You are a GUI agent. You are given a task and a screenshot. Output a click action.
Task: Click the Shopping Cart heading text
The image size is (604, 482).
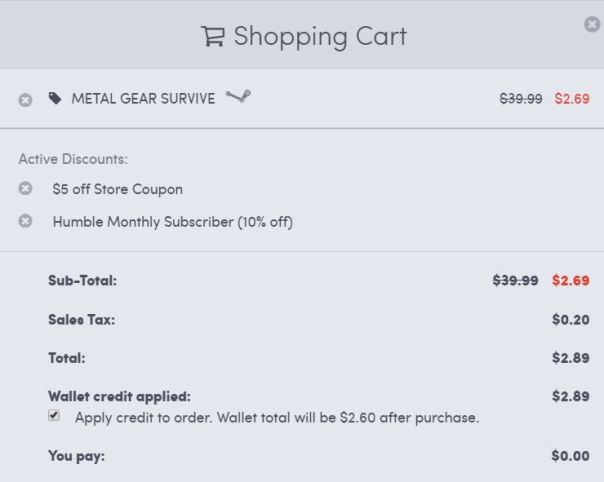point(320,37)
